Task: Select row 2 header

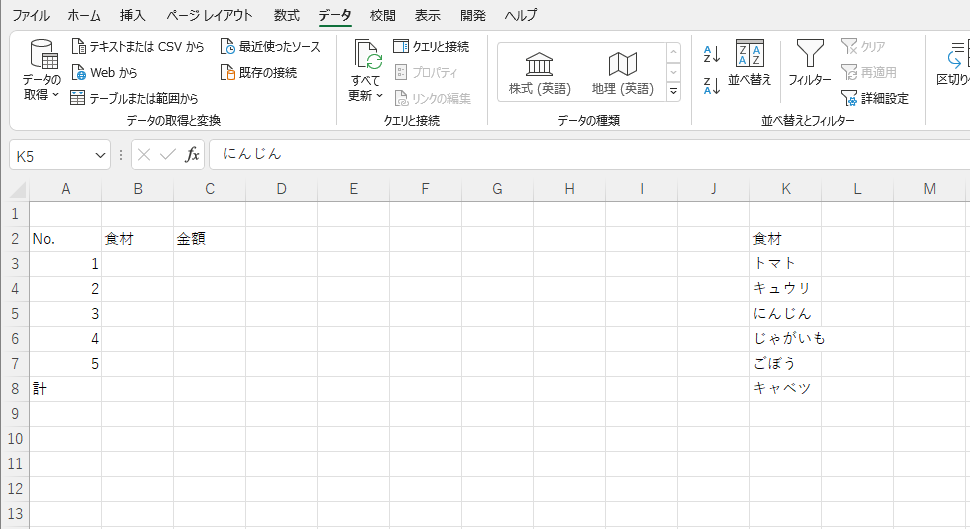Action: coord(15,239)
